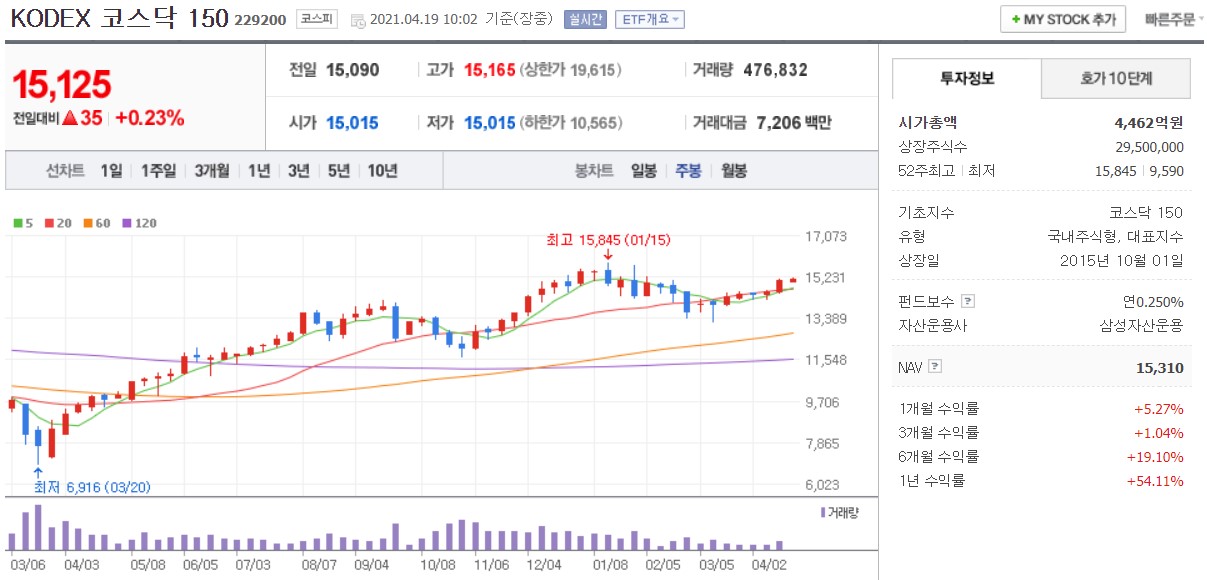Switch candle chart to 주봉

pyautogui.click(x=689, y=171)
